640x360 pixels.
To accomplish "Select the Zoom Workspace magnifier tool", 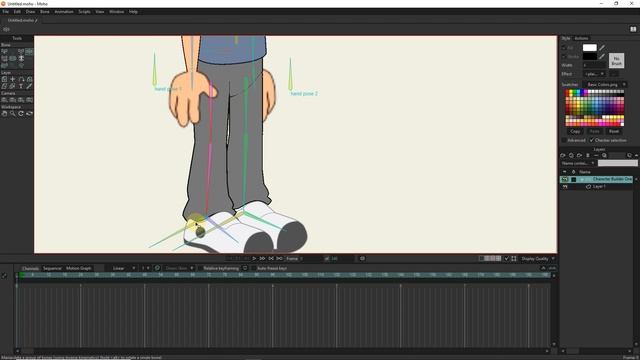I will pyautogui.click(x=13, y=113).
